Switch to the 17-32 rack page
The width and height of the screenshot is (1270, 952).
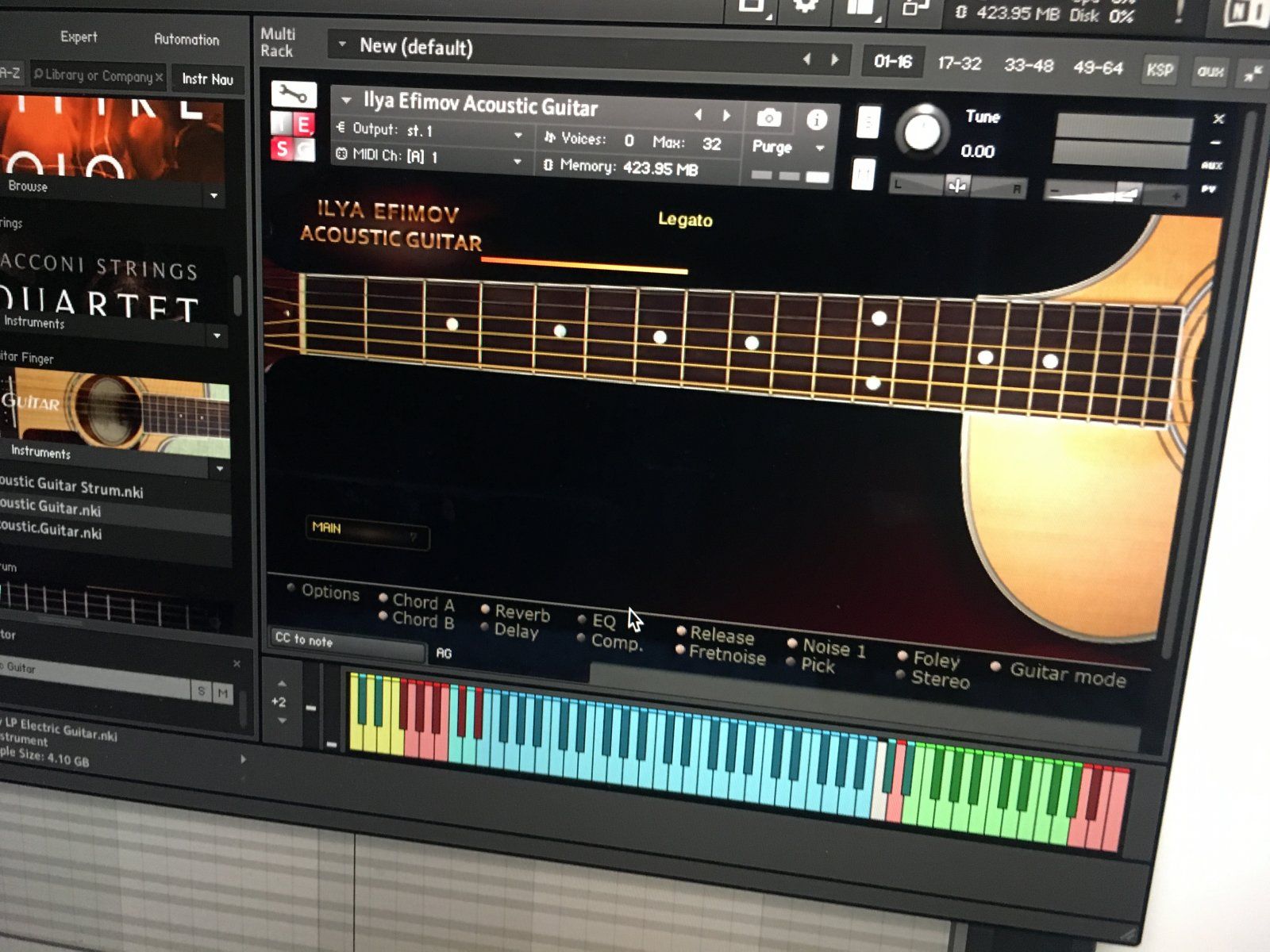959,63
